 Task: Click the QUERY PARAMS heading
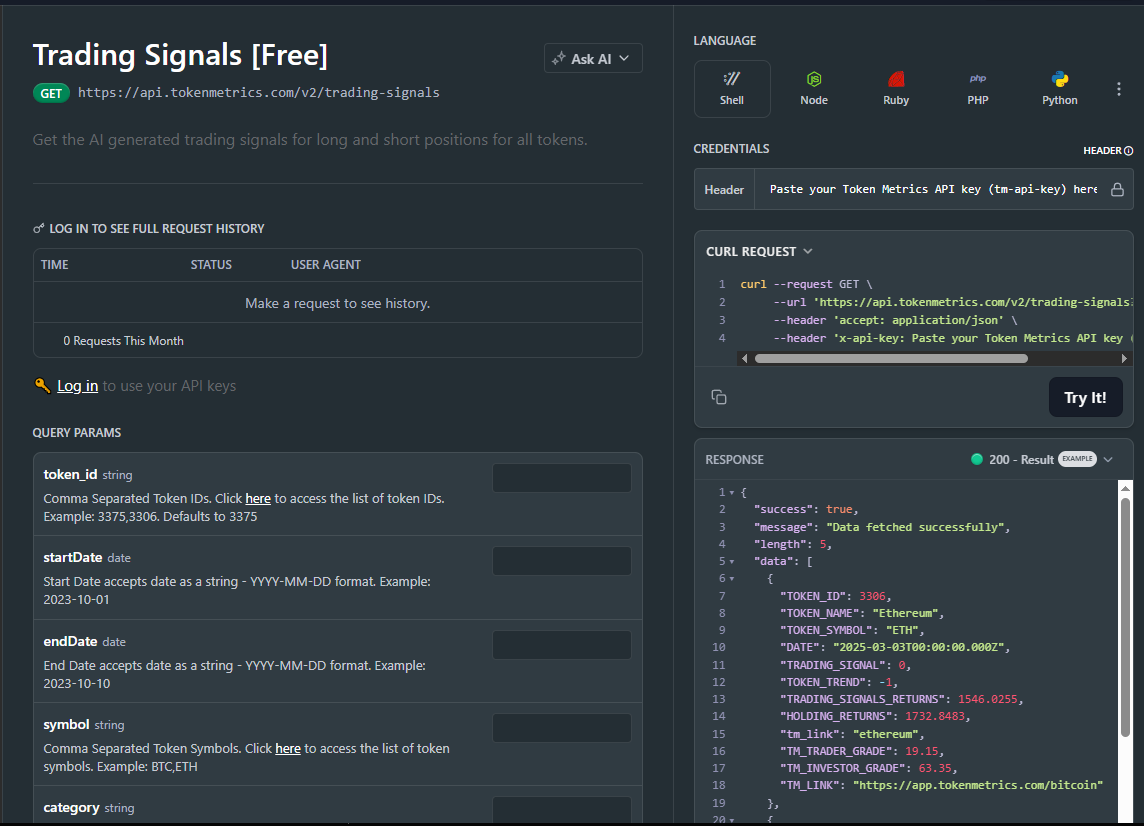tap(77, 433)
